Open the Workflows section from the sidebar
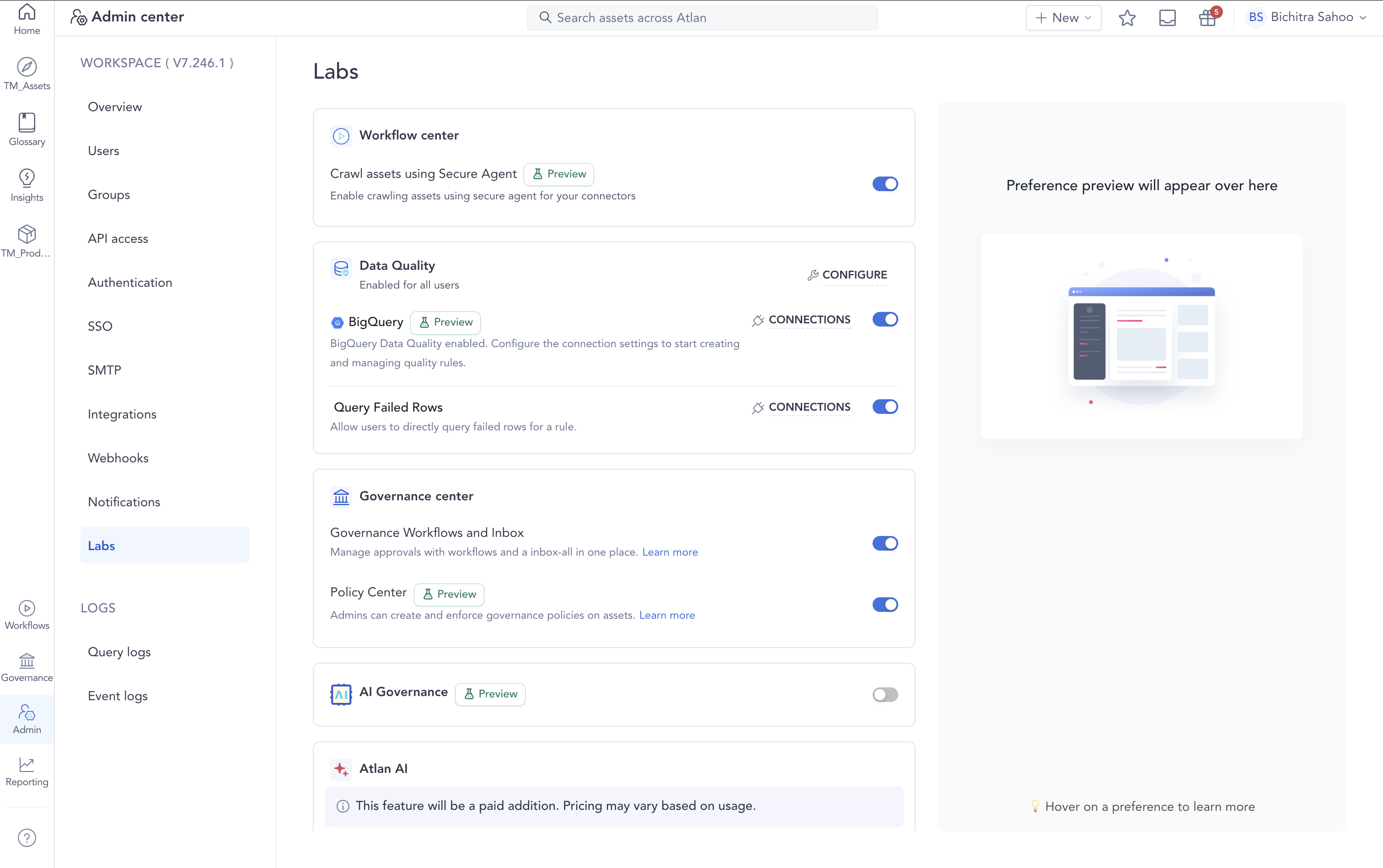 coord(27,613)
